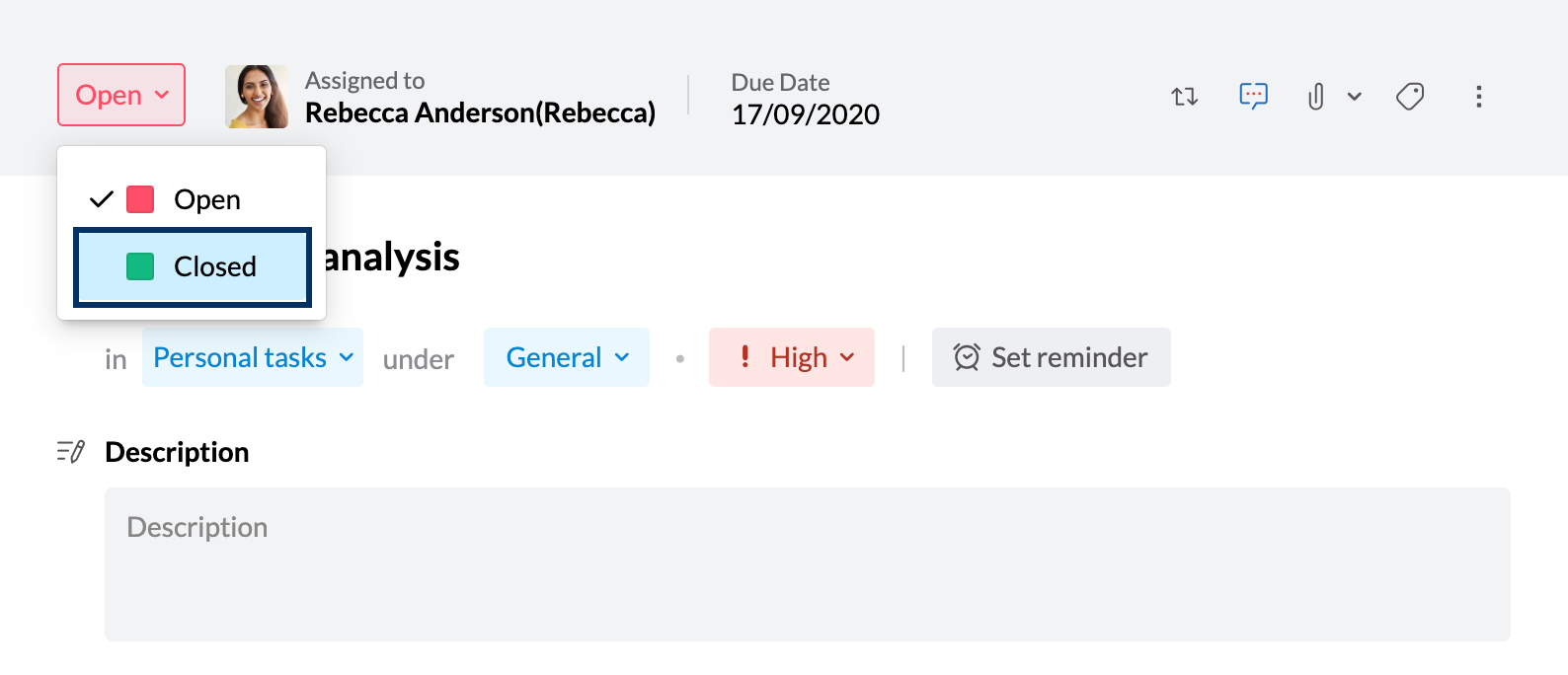Click the tag icon to add tags
The width and height of the screenshot is (1568, 675).
[1410, 96]
